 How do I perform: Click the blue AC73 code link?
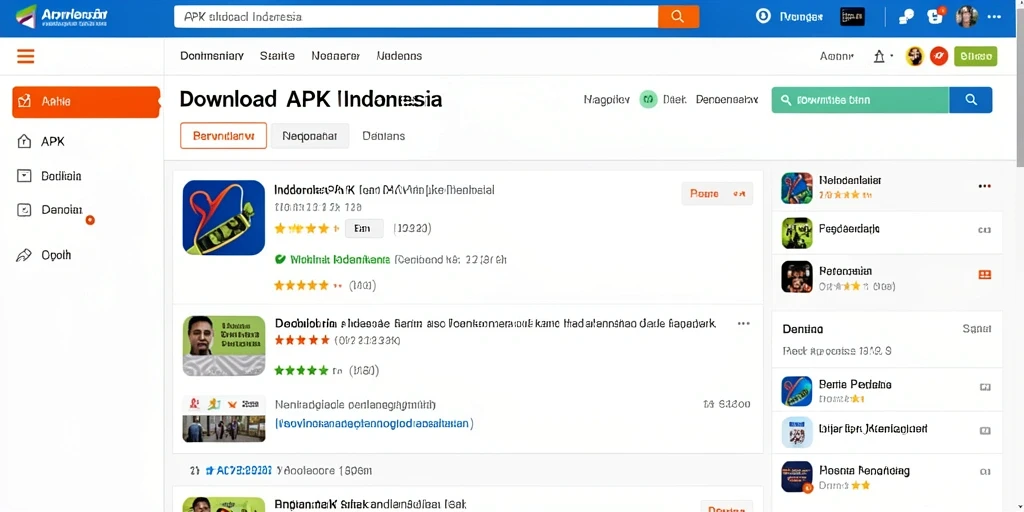click(238, 470)
